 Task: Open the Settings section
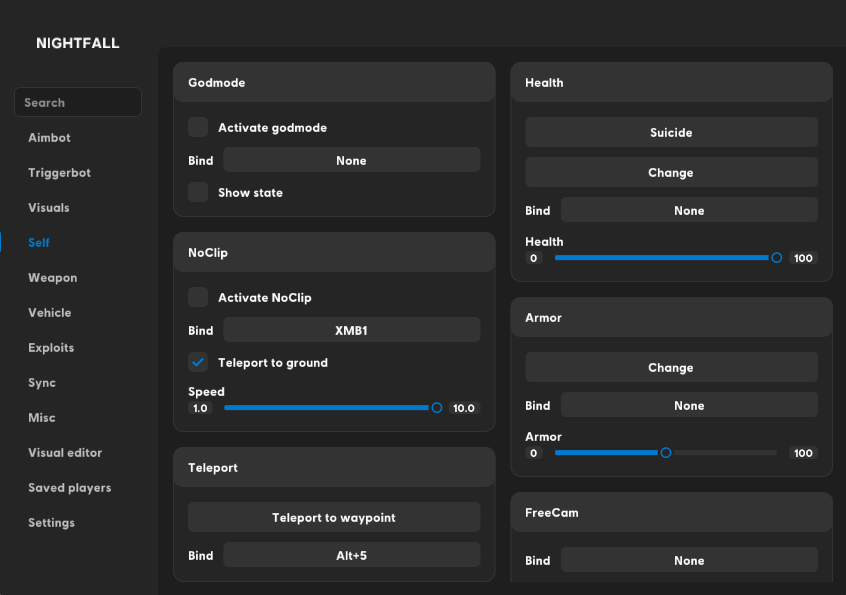[51, 523]
